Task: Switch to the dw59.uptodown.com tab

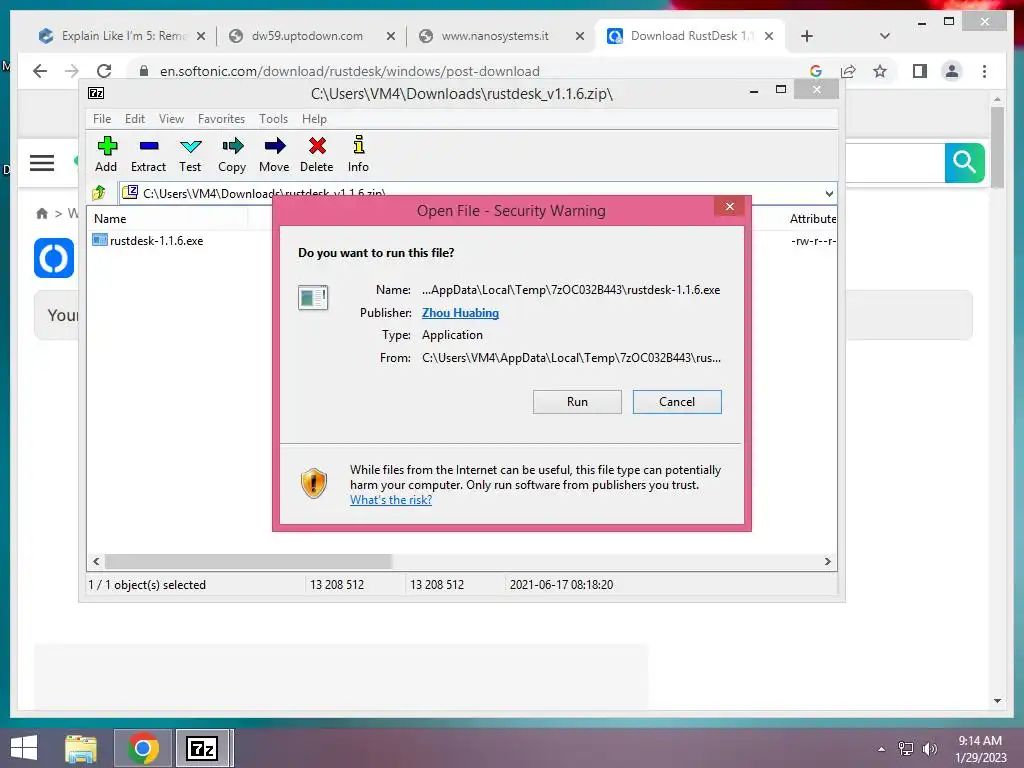Action: click(x=307, y=36)
